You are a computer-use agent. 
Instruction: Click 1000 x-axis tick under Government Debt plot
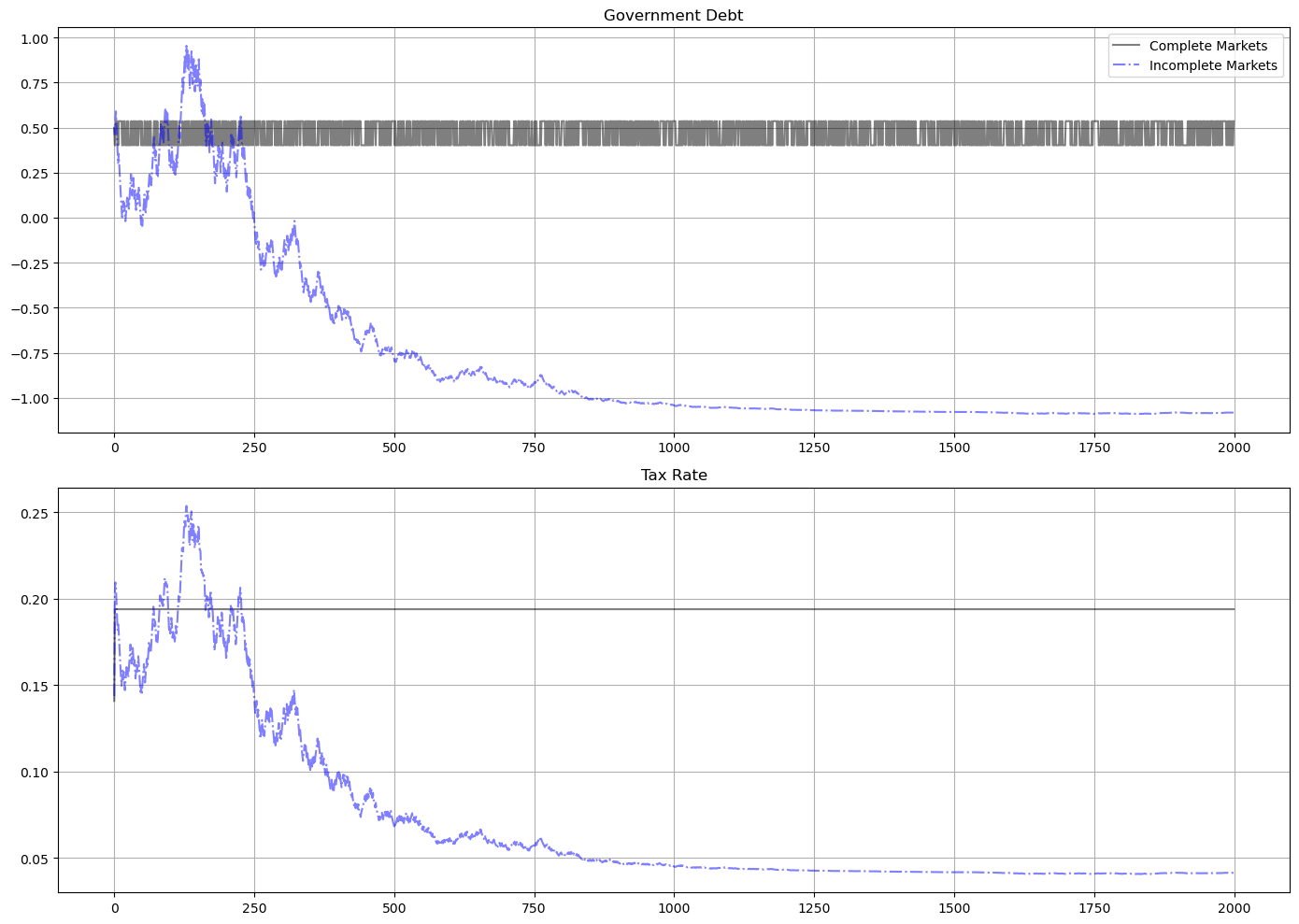673,448
